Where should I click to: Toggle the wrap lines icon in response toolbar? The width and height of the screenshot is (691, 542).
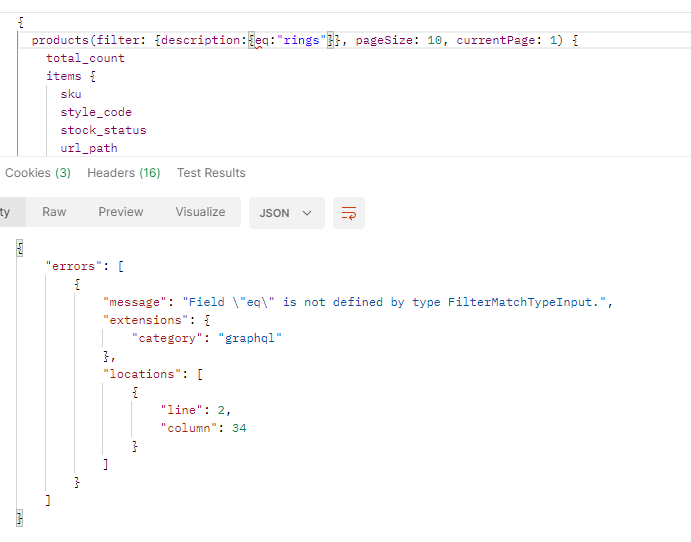point(349,213)
